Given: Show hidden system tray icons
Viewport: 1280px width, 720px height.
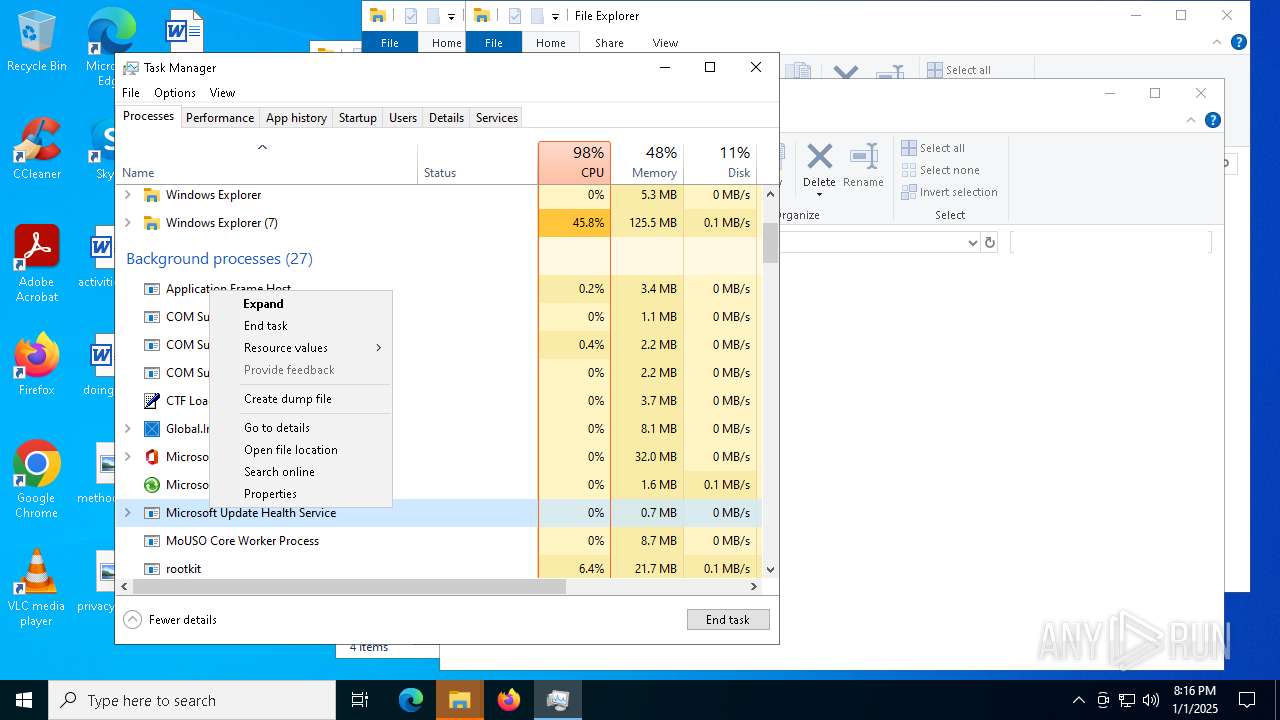Looking at the screenshot, I should coord(1078,700).
